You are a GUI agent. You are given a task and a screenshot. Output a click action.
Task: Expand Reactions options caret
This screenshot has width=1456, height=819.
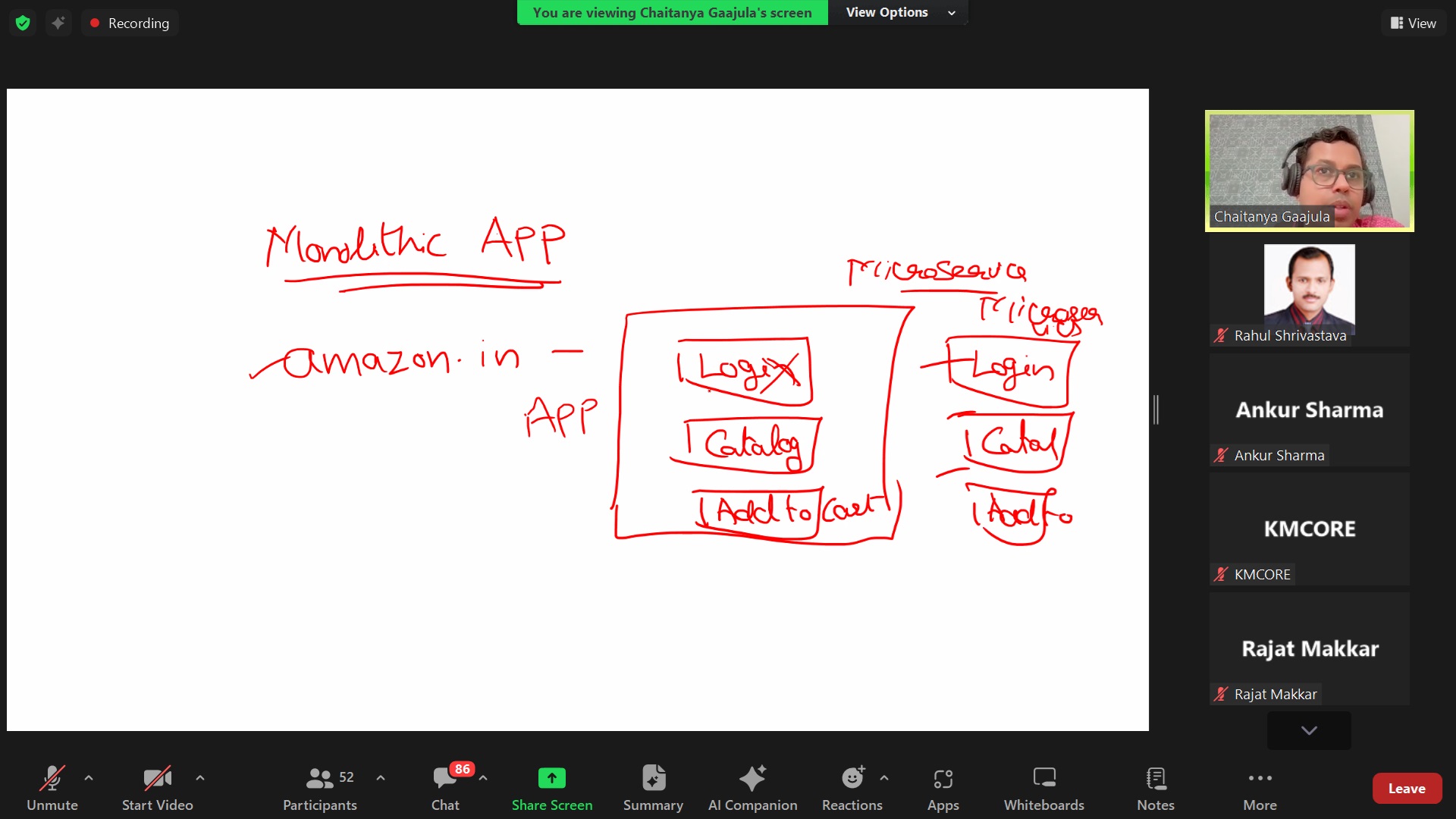pos(884,777)
